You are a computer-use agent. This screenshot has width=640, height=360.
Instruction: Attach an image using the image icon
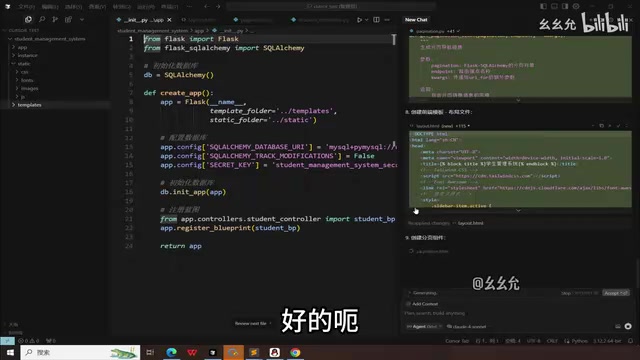pyautogui.click(x=618, y=327)
